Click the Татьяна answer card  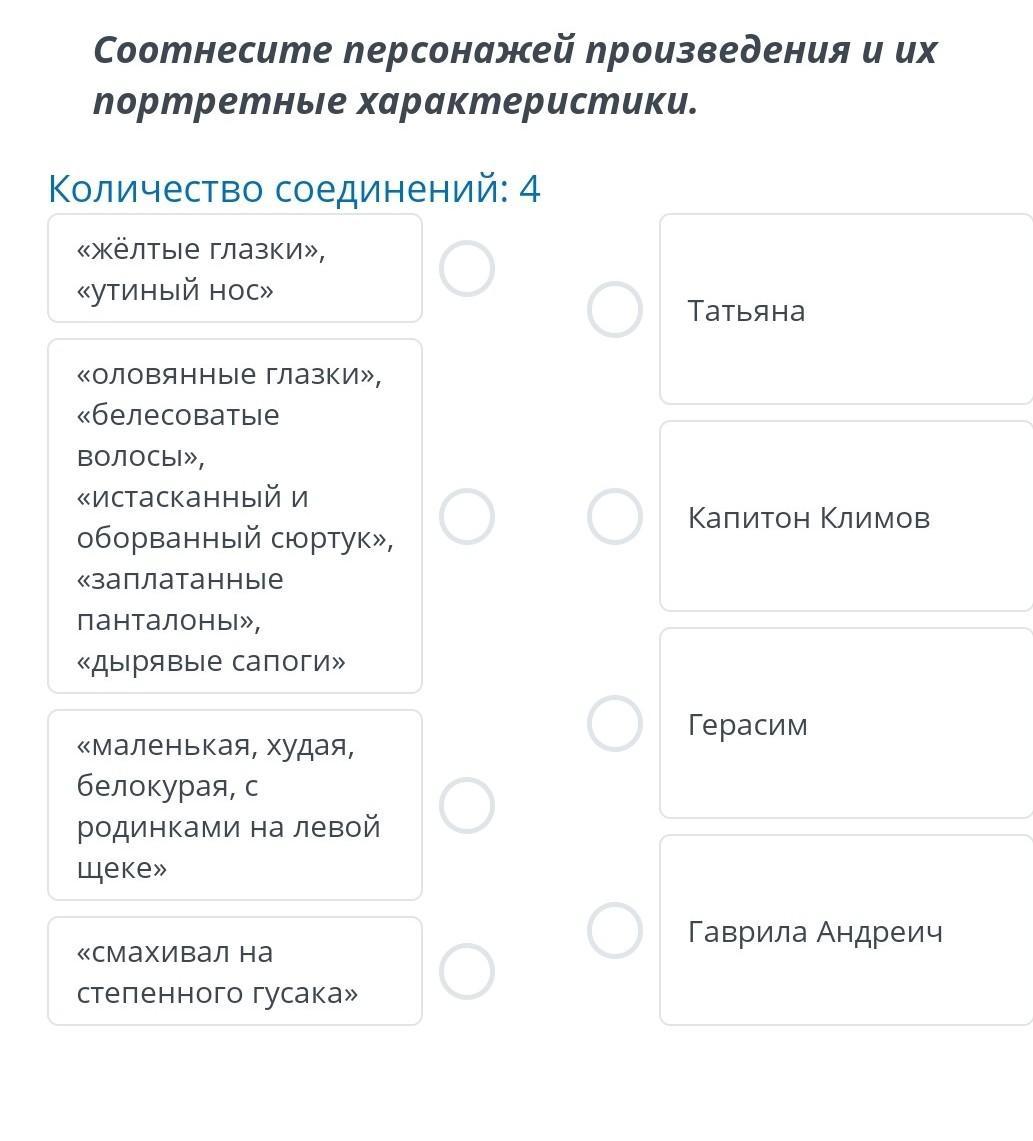[x=846, y=310]
